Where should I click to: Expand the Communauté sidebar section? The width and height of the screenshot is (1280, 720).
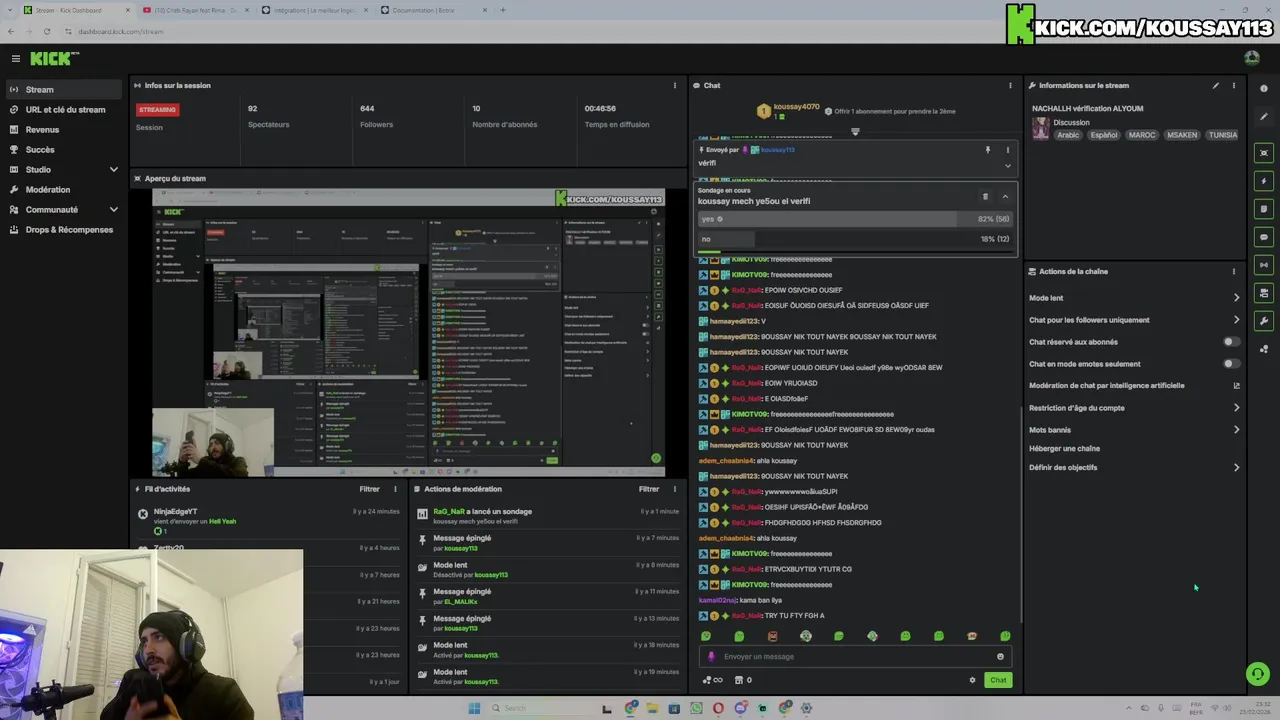[113, 209]
